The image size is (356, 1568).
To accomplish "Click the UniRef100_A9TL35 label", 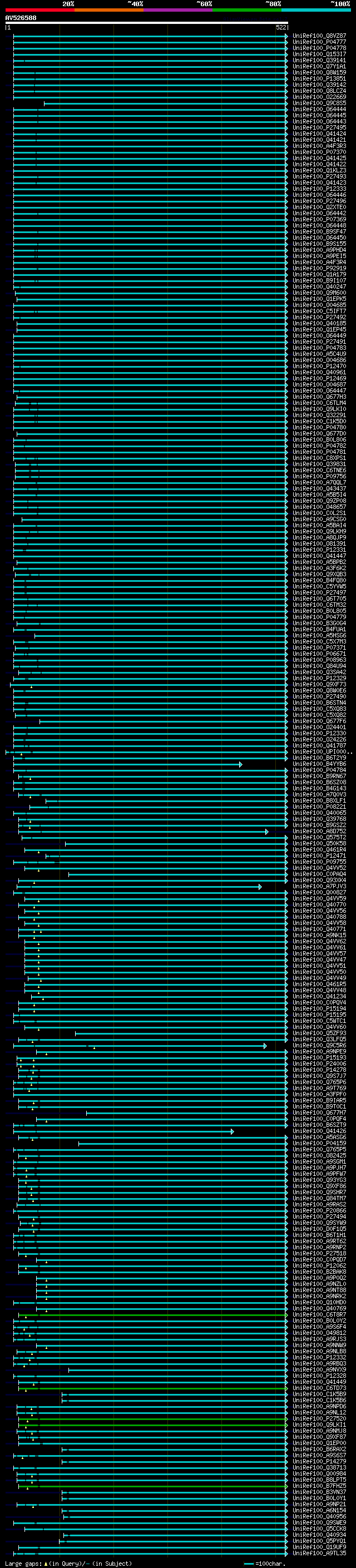I will click(319, 1553).
